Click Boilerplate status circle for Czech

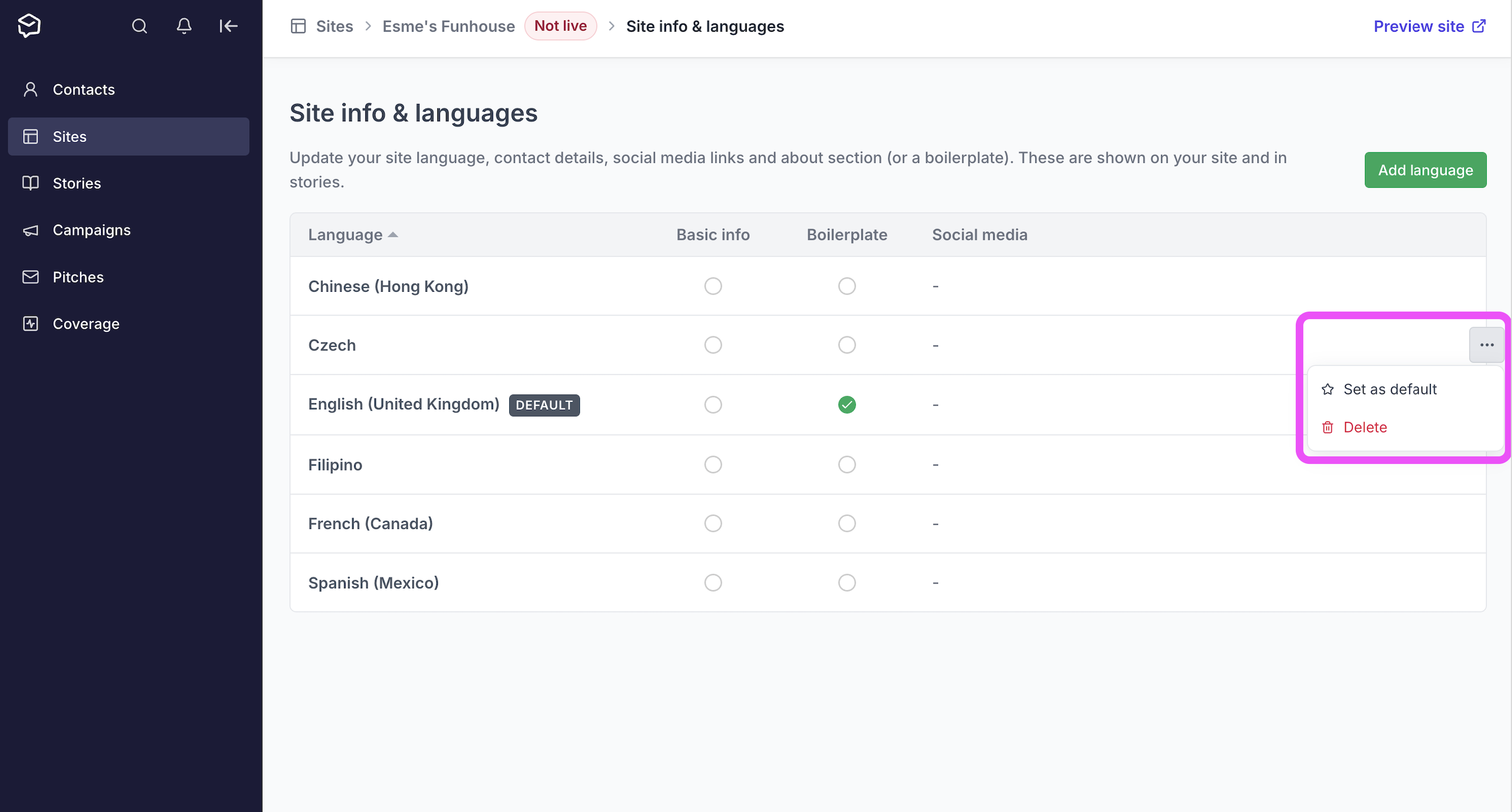click(x=847, y=345)
